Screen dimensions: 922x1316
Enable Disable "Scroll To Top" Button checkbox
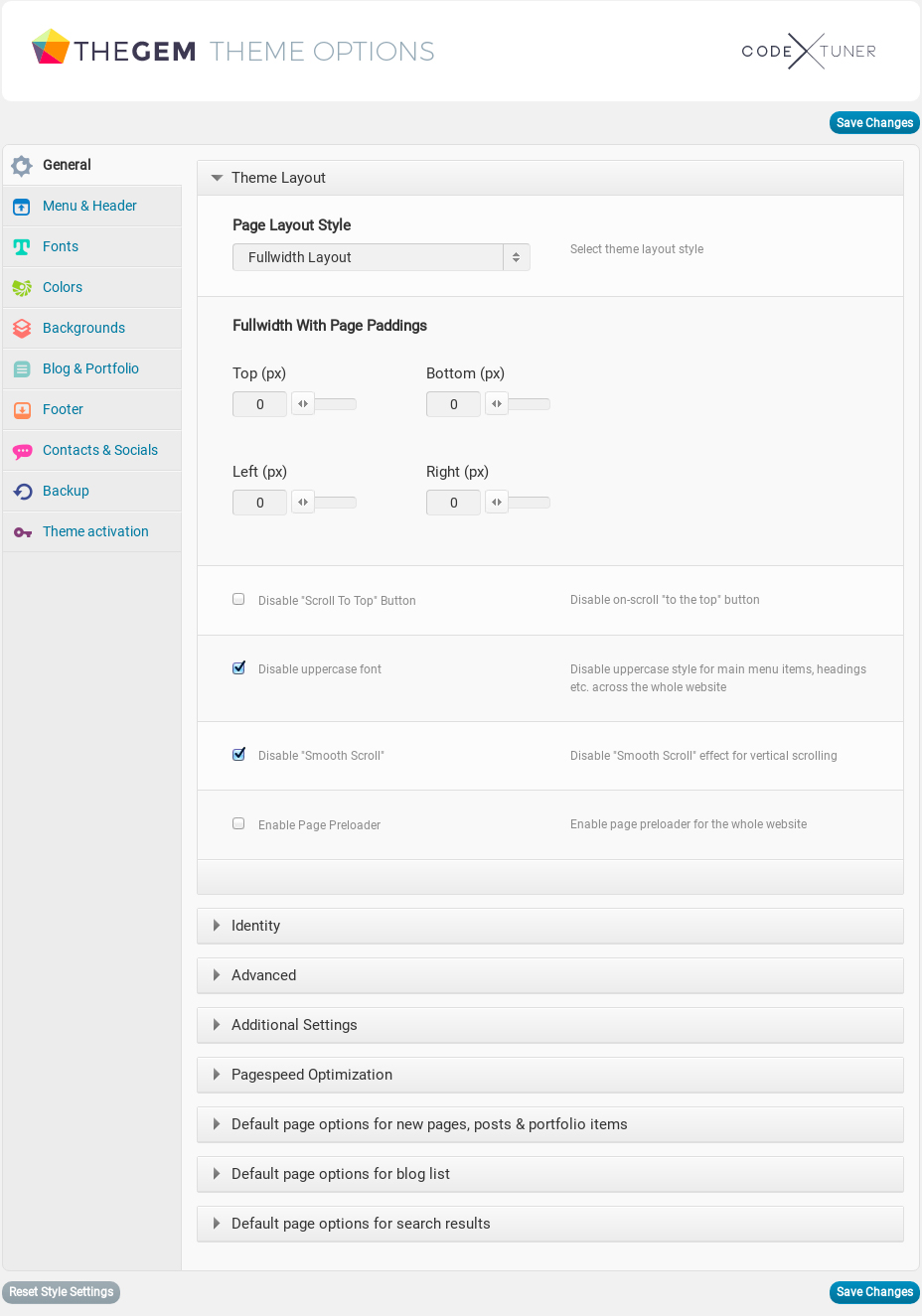238,599
